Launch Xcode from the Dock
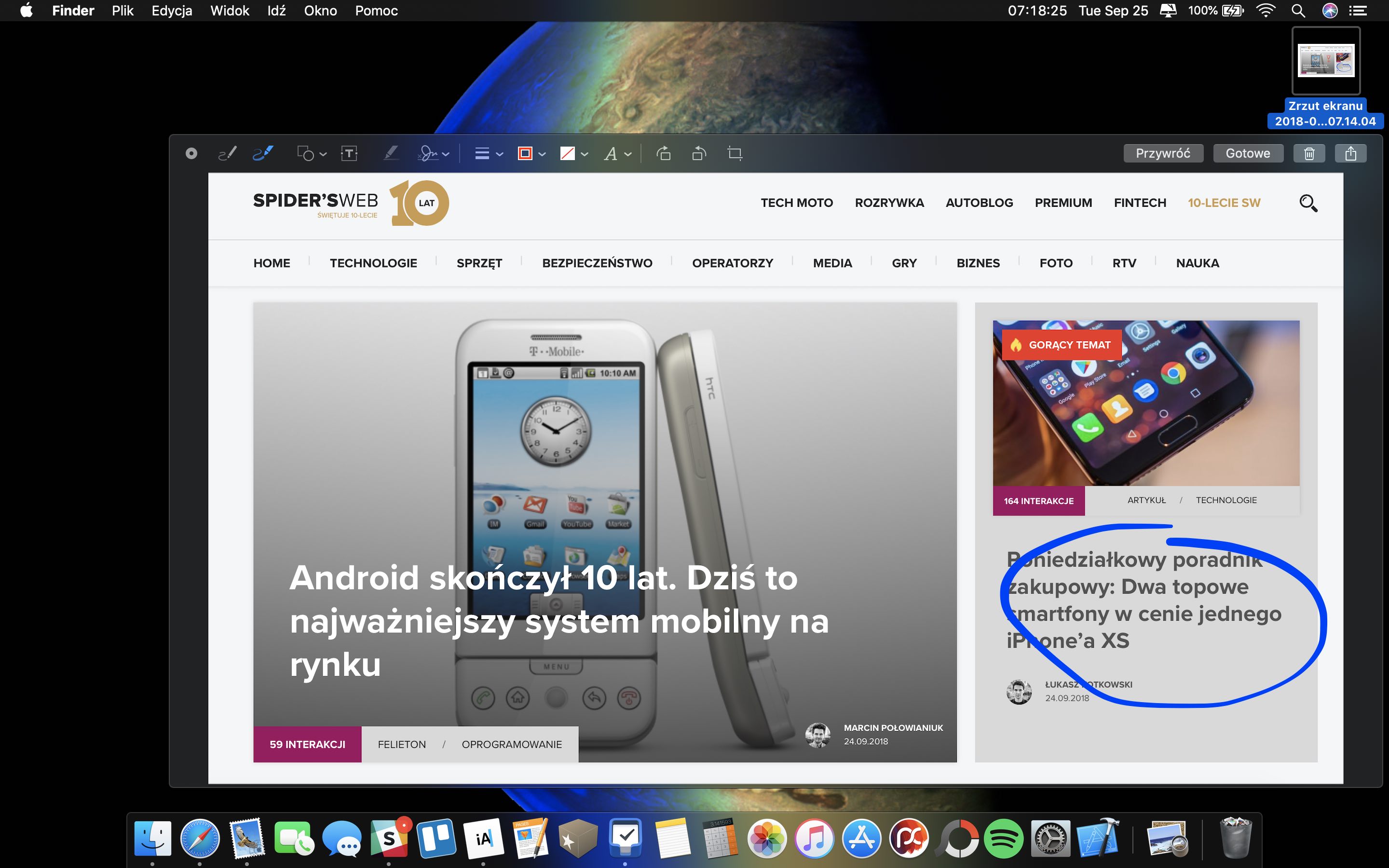The width and height of the screenshot is (1389, 868). [1098, 838]
